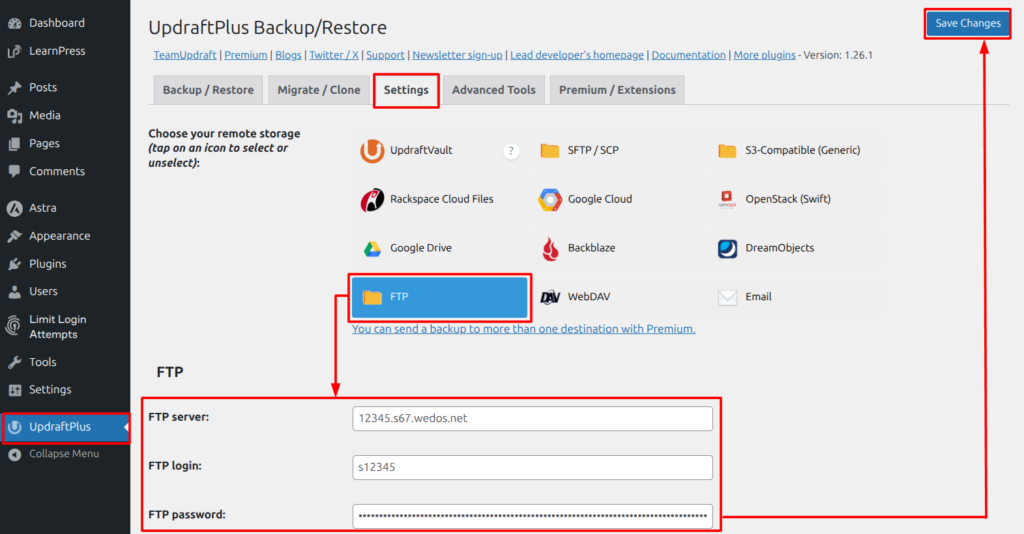The width and height of the screenshot is (1024, 534).
Task: Select the Google Drive triangle icon
Action: click(372, 249)
